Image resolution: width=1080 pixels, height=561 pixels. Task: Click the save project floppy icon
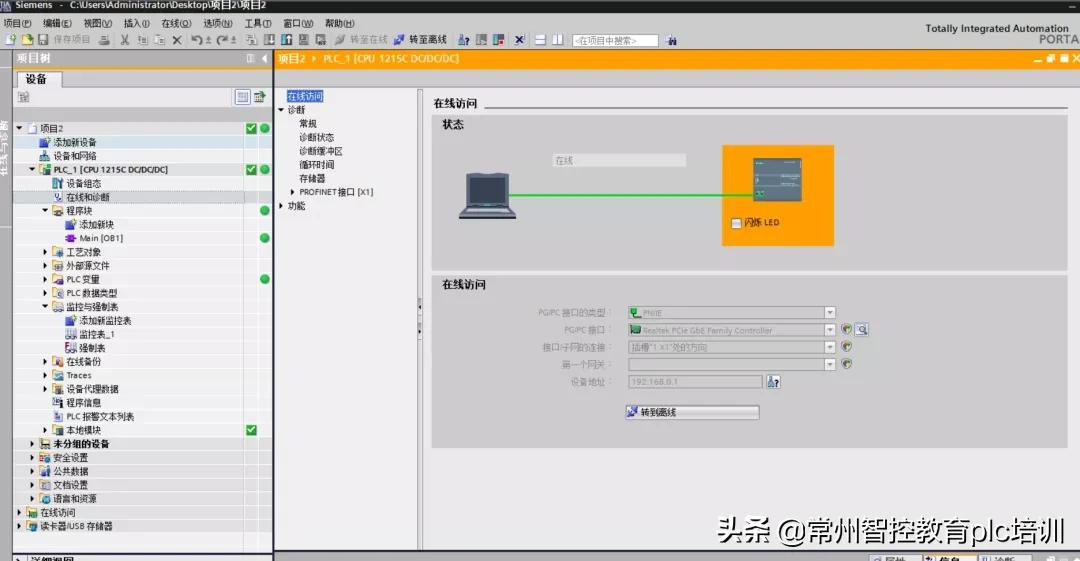click(43, 40)
